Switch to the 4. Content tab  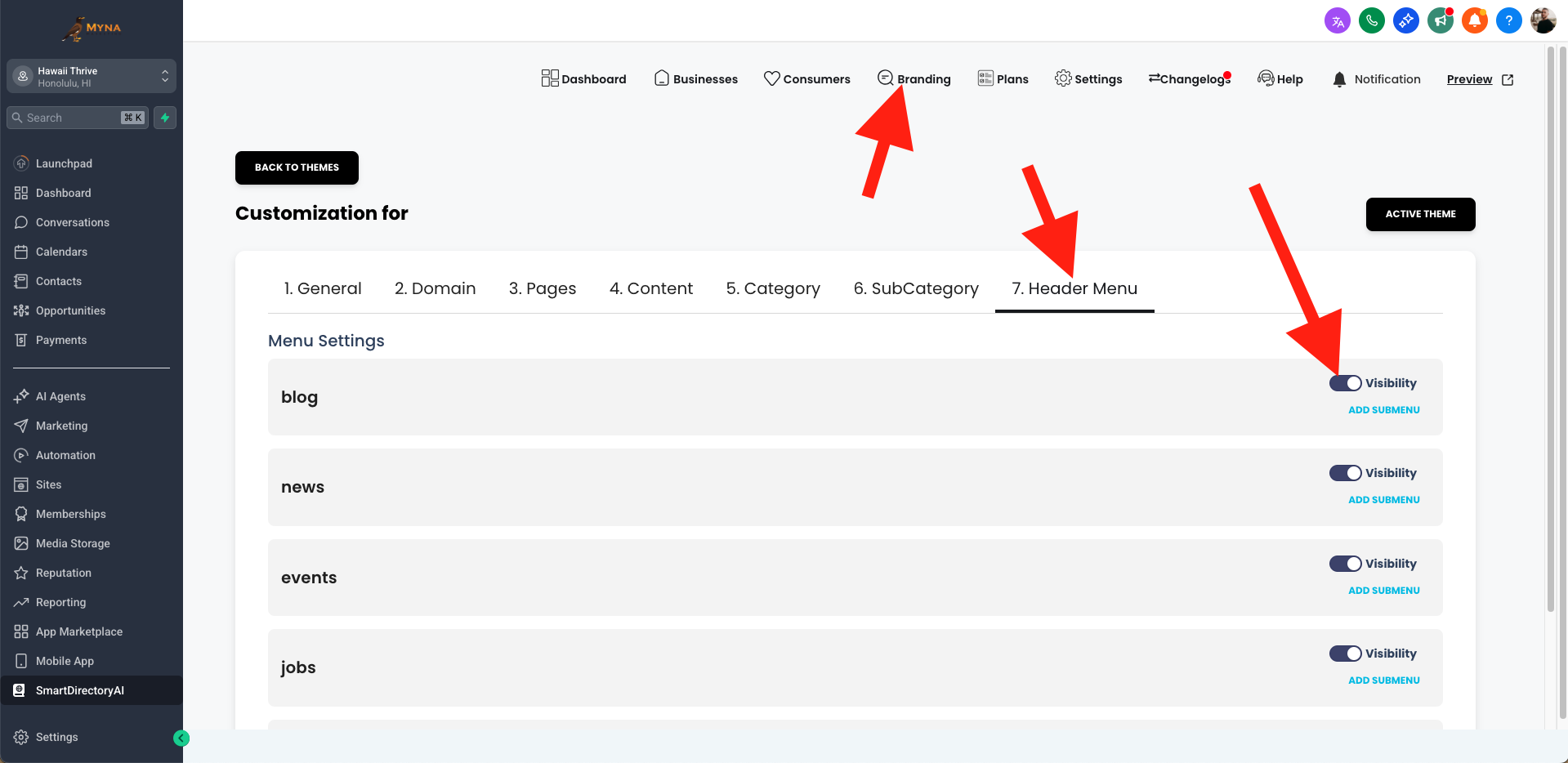(651, 288)
